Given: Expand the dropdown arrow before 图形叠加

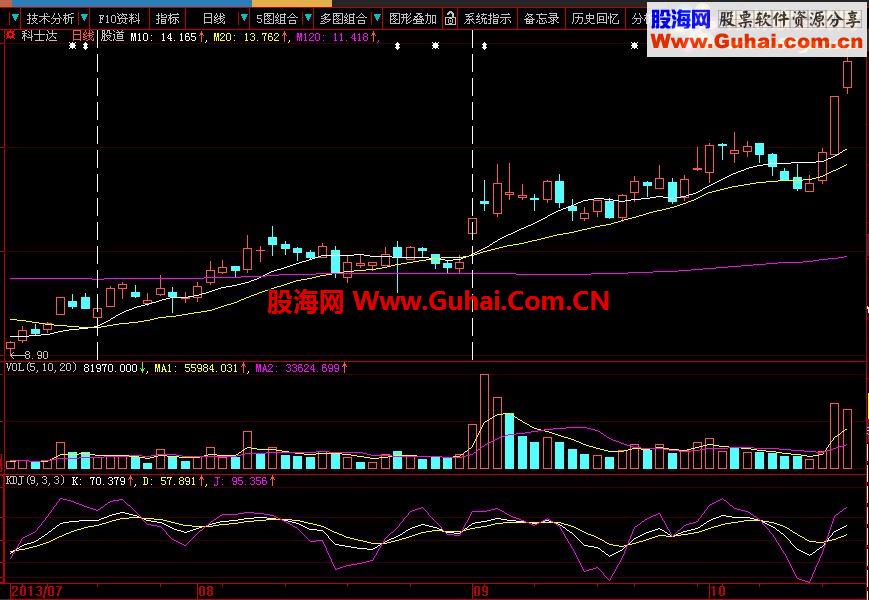Looking at the screenshot, I should tap(377, 18).
